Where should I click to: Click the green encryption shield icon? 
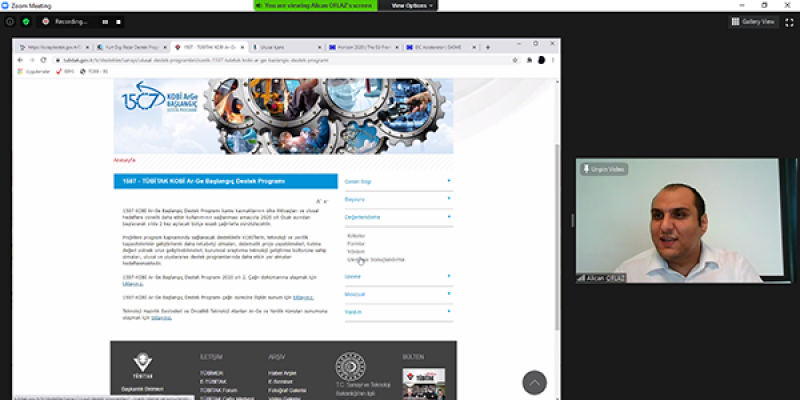(26, 22)
